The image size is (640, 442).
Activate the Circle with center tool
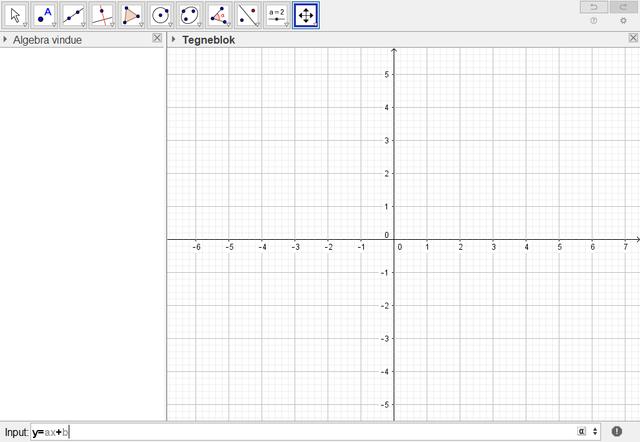[160, 15]
